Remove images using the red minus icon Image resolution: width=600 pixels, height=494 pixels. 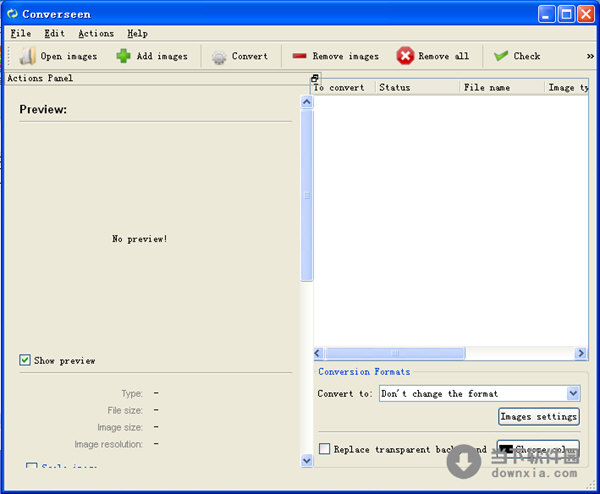point(299,56)
